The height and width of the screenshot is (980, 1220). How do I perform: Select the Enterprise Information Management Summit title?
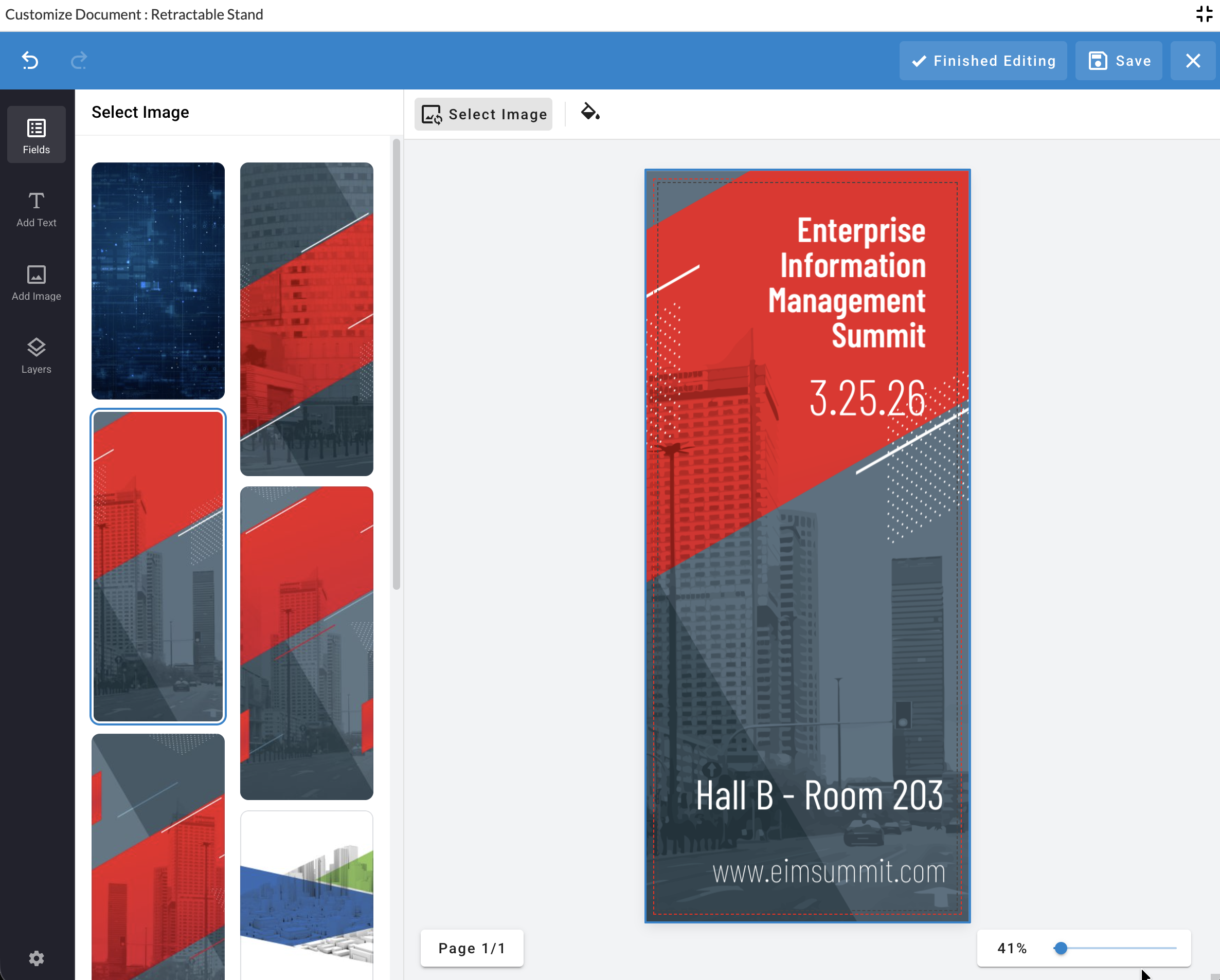847,283
